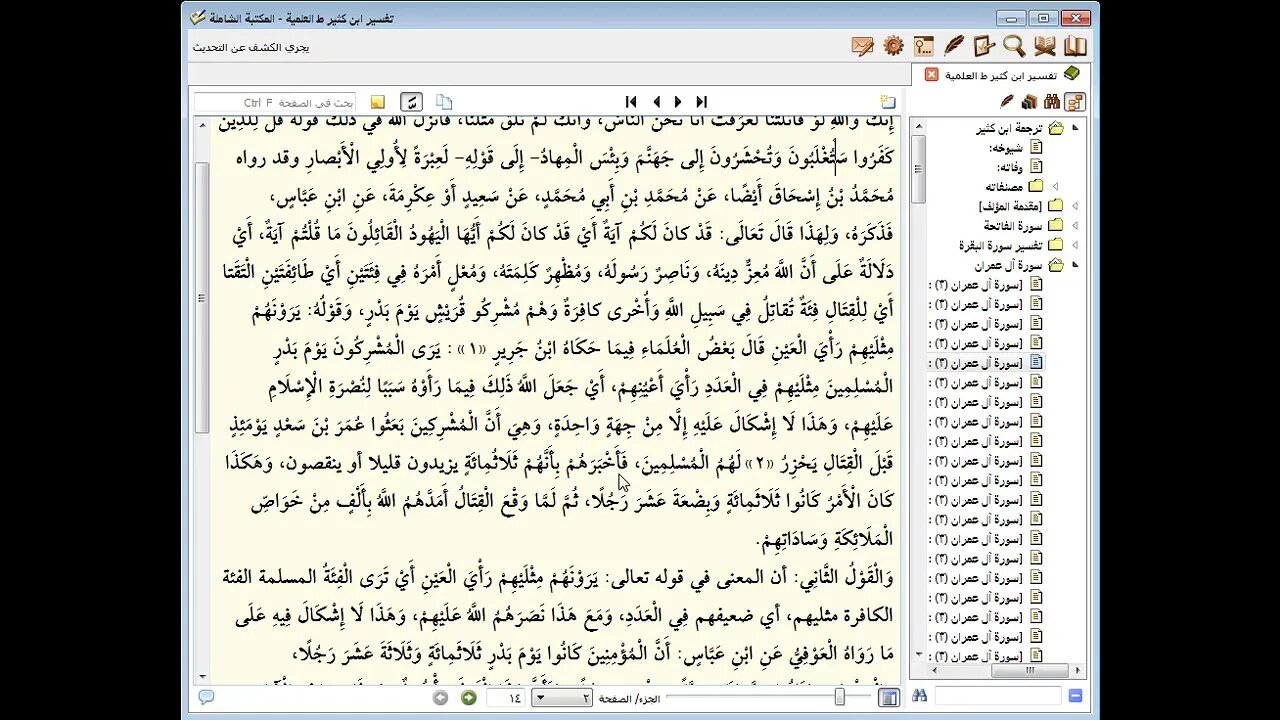Show the tree index view icon in the side panel
The image size is (1280, 720).
(x=1074, y=102)
